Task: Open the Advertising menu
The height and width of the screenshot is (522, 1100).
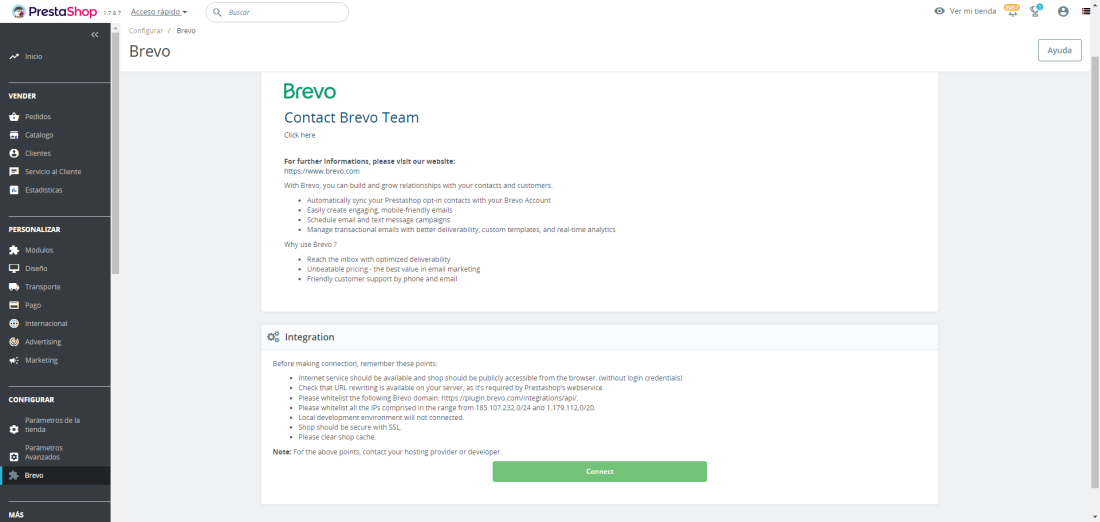Action: (x=43, y=342)
